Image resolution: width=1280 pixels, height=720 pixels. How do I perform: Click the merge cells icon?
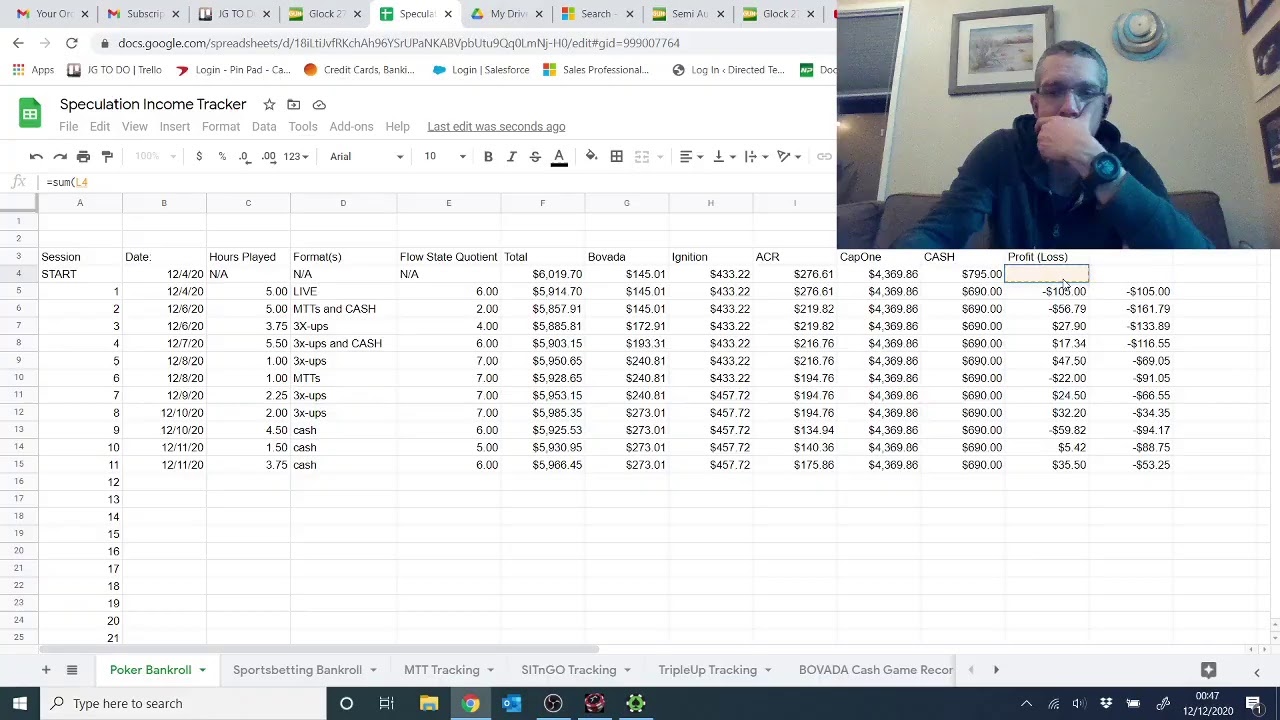click(642, 156)
